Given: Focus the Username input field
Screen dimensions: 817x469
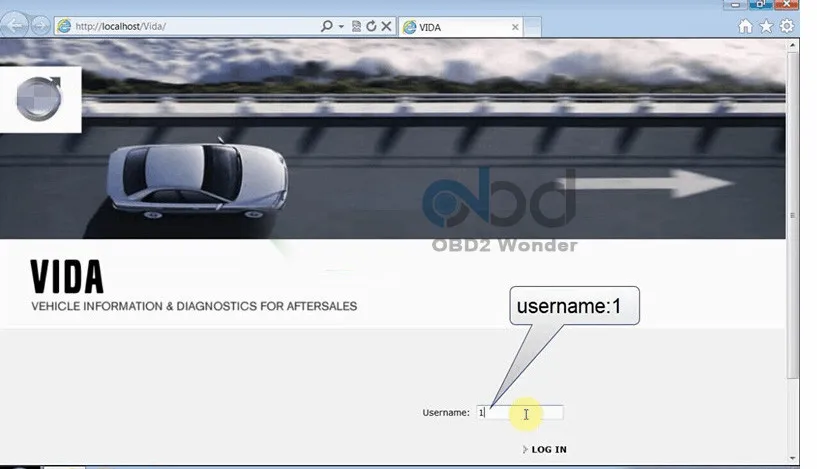Looking at the screenshot, I should 519,412.
